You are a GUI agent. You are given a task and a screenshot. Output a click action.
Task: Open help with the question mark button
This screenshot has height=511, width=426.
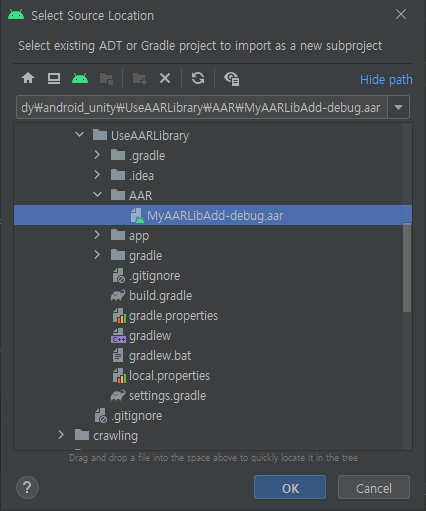tap(27, 488)
